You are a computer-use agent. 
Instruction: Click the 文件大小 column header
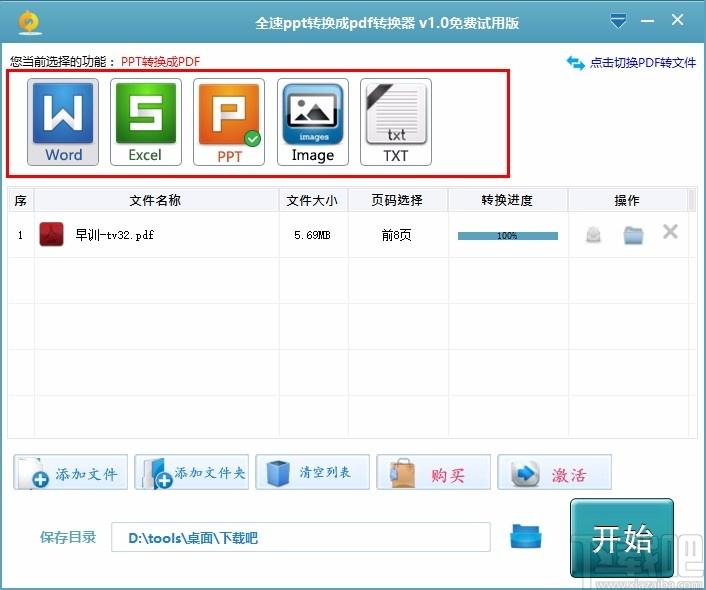click(313, 200)
